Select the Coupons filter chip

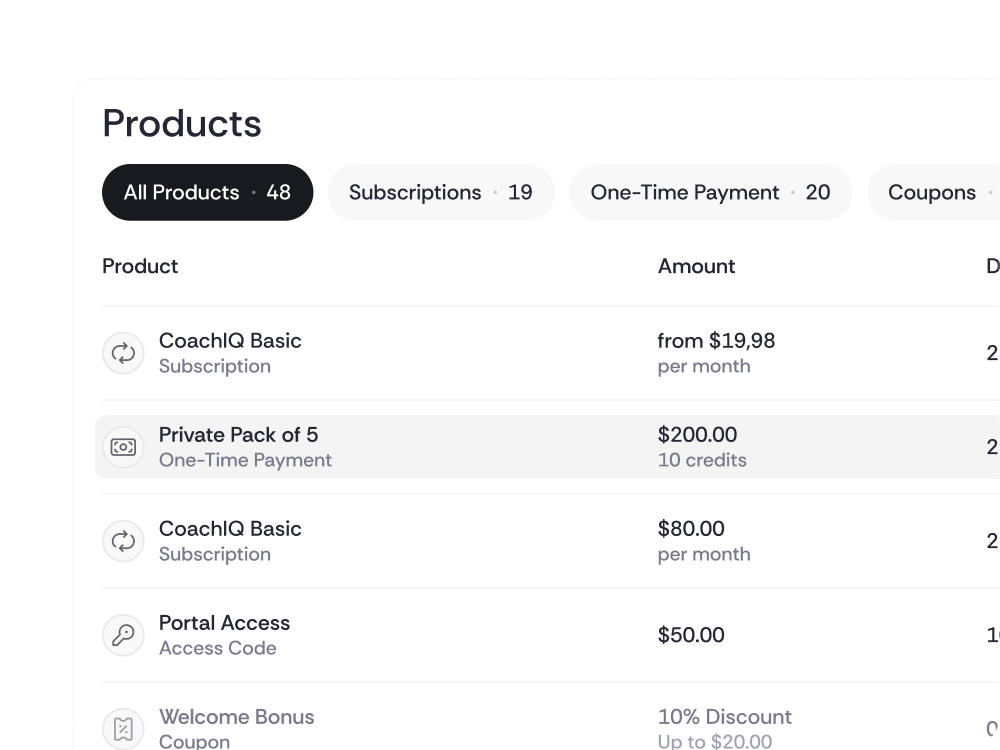pos(933,192)
